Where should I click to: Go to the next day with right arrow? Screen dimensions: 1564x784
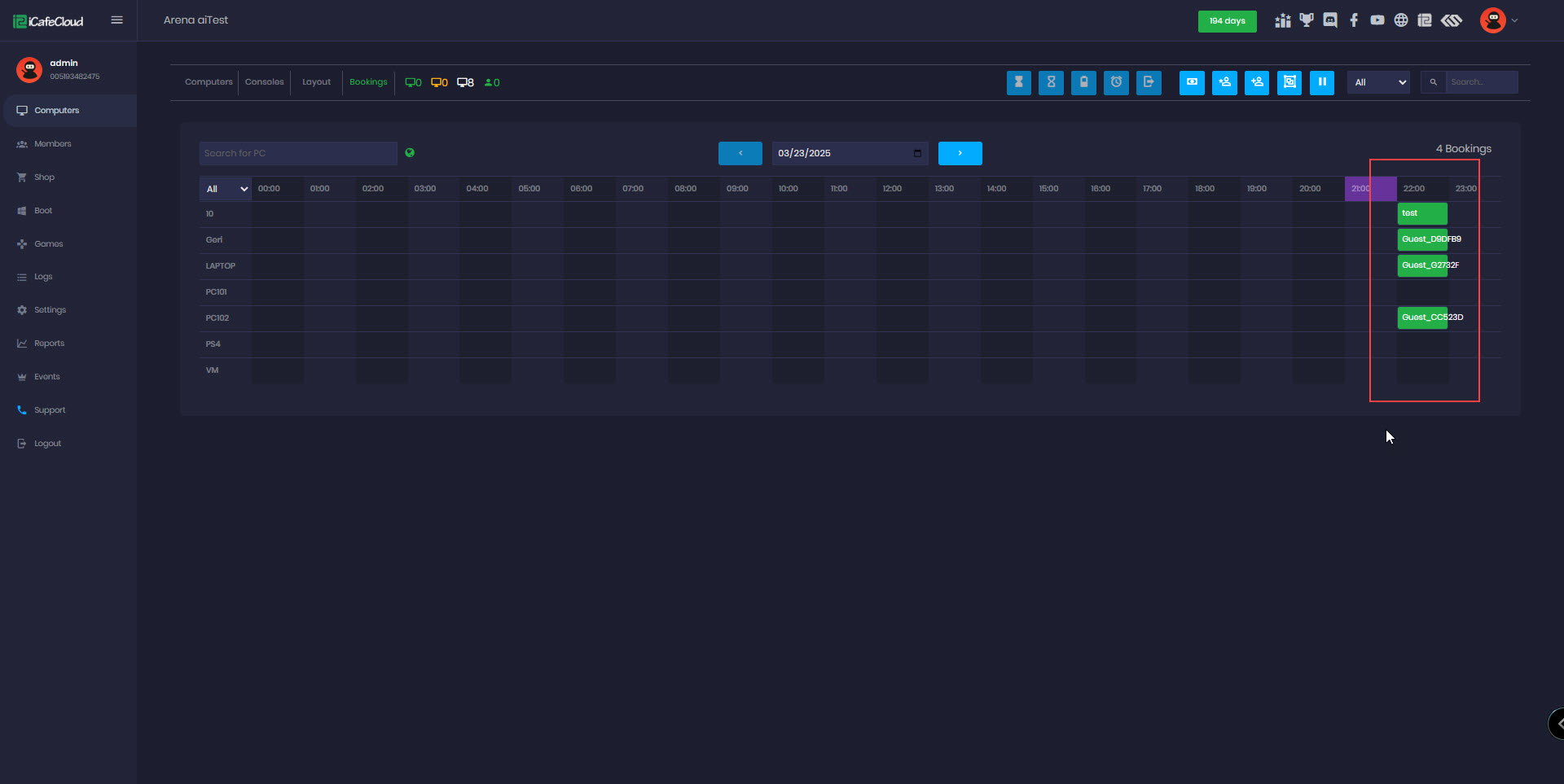point(960,153)
